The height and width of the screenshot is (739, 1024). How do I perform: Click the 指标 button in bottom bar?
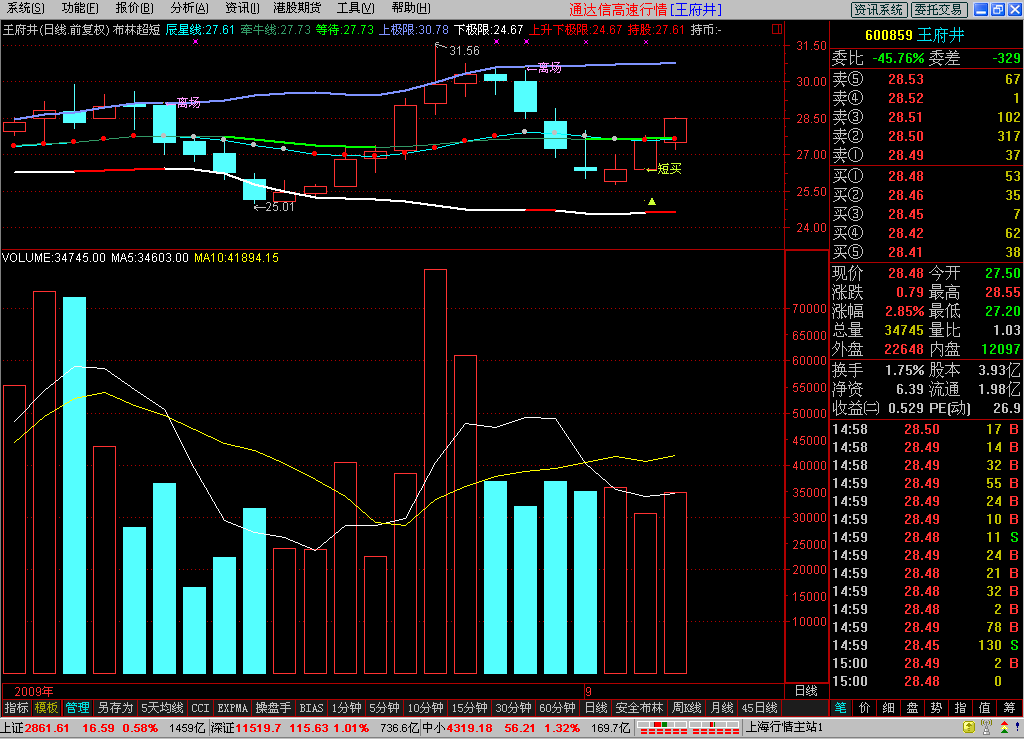(x=16, y=708)
